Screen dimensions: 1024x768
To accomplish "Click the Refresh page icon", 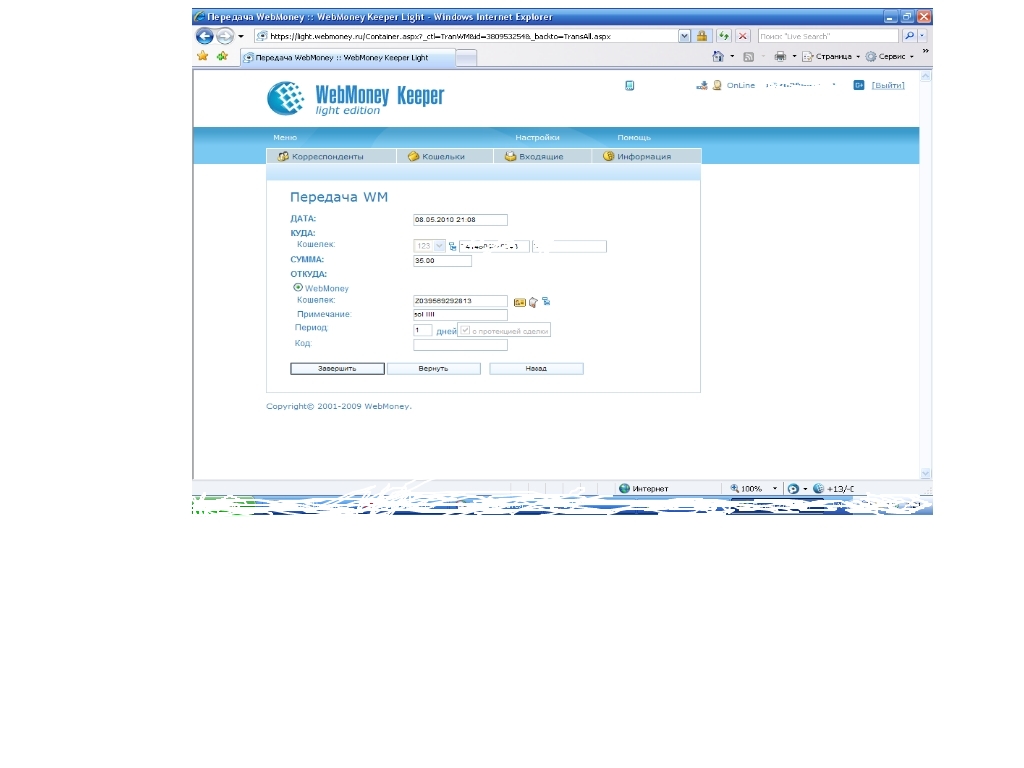I will click(724, 36).
